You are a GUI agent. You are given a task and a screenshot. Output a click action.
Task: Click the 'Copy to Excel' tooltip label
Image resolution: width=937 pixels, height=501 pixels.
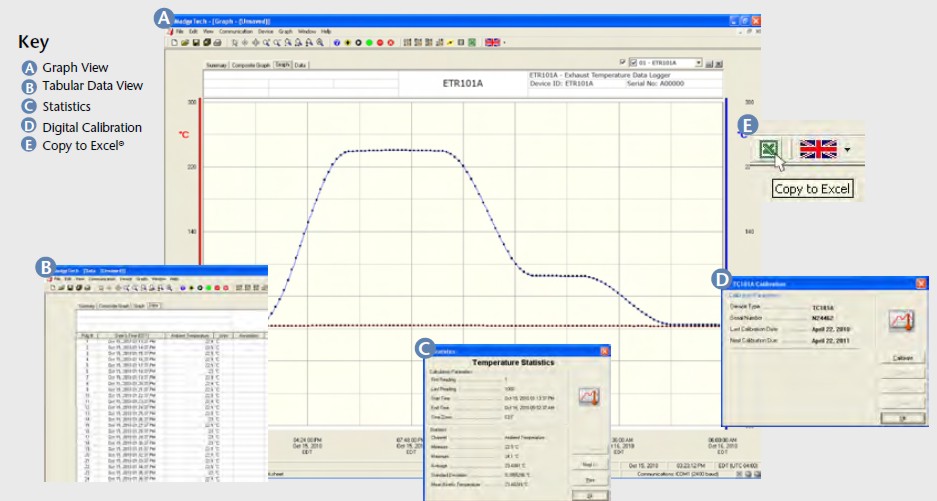[812, 189]
